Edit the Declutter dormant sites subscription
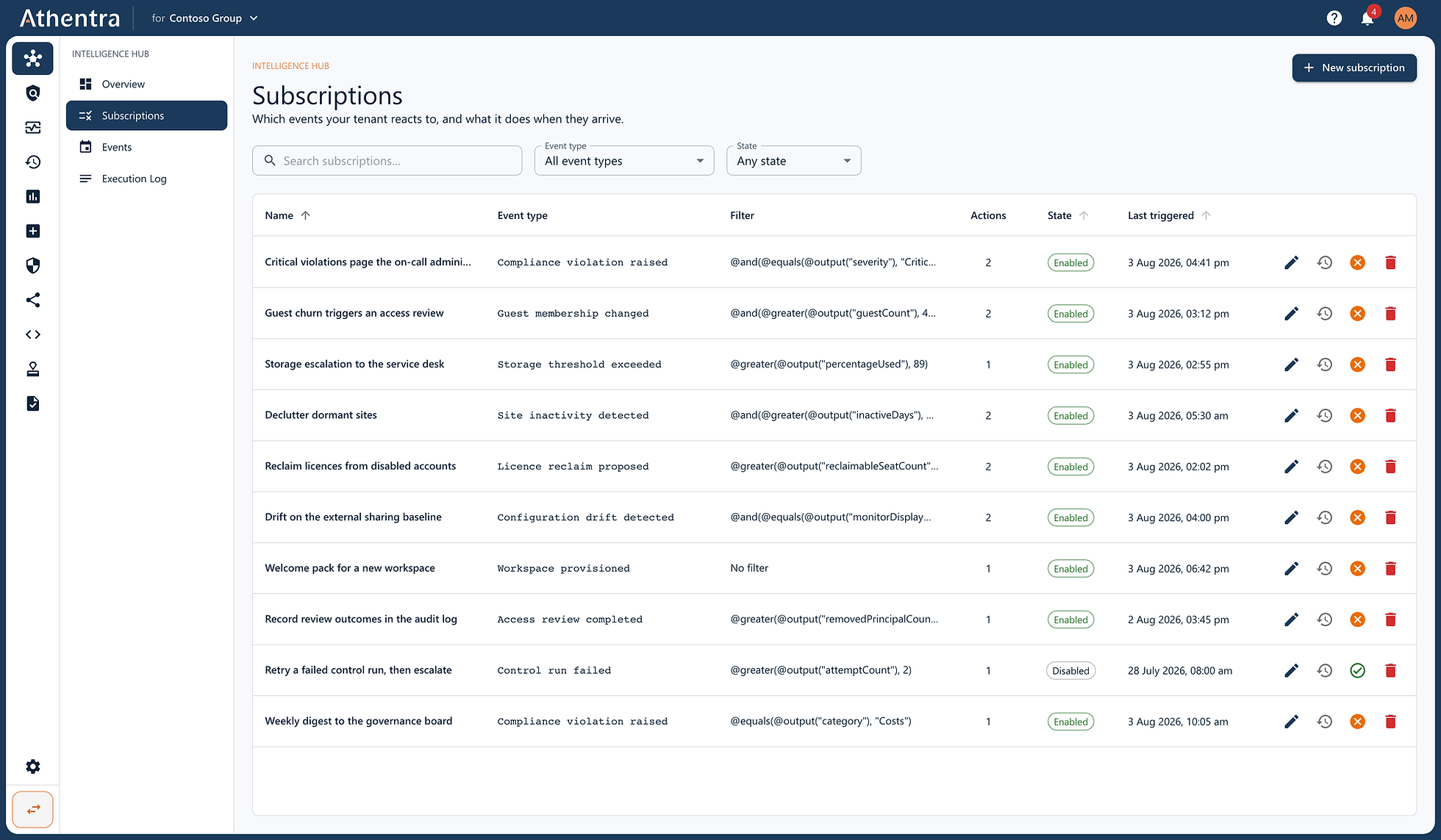Viewport: 1441px width, 840px height. (x=1291, y=416)
